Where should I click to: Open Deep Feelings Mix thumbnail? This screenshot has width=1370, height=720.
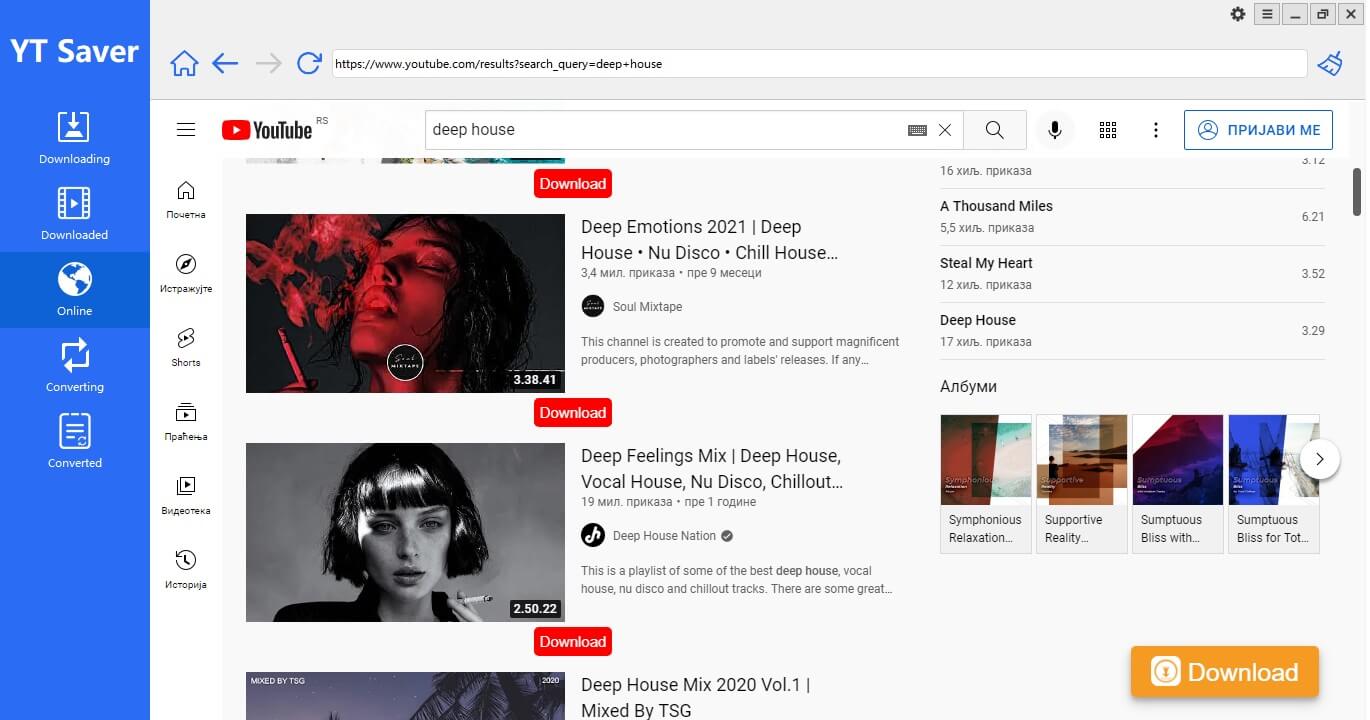405,532
